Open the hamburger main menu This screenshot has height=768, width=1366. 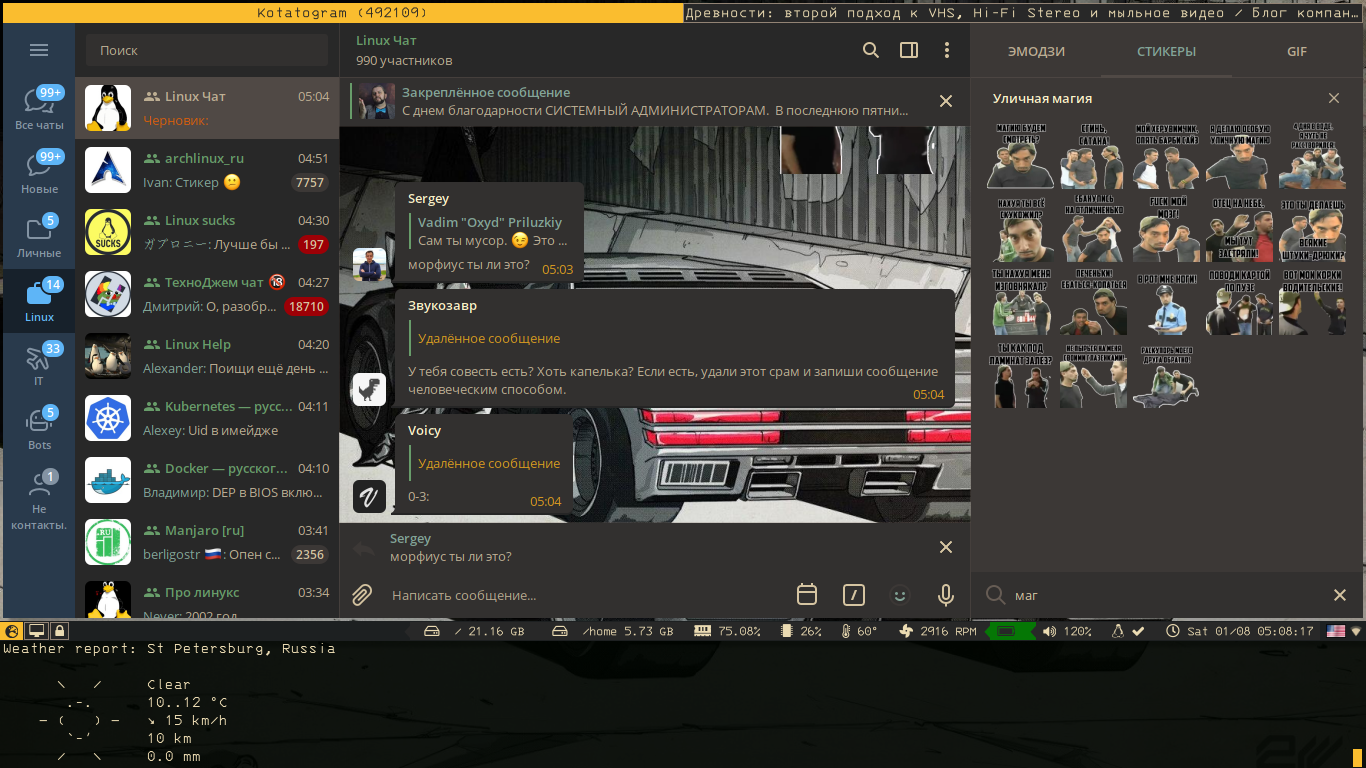pyautogui.click(x=39, y=50)
